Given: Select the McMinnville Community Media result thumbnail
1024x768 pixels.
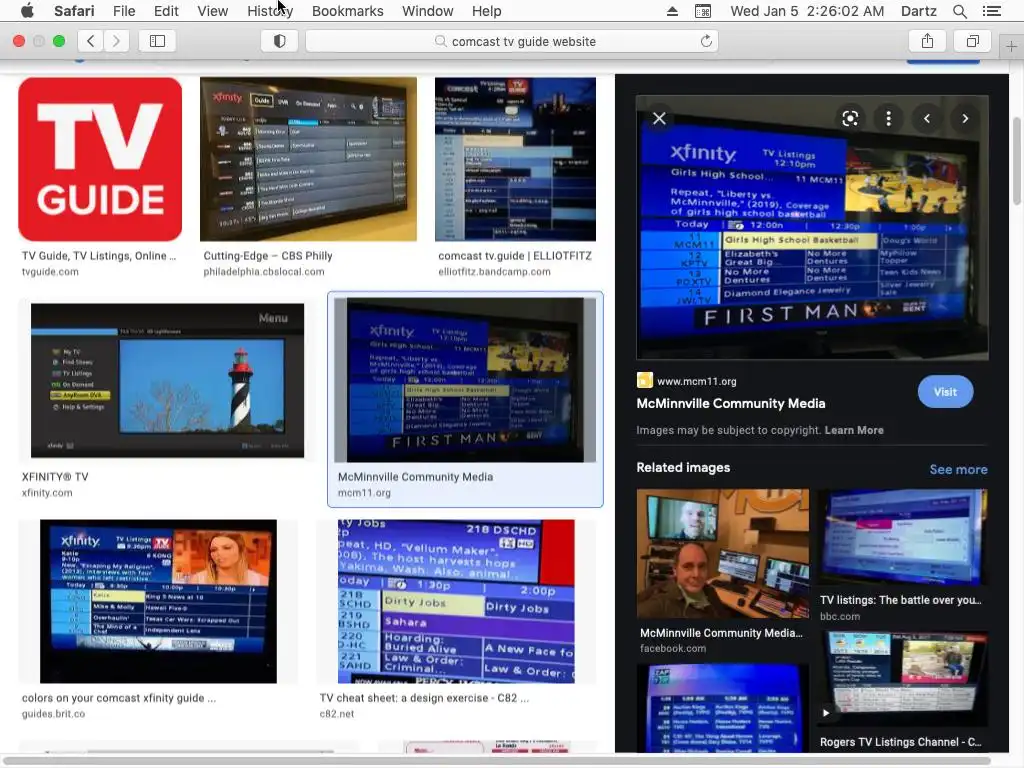Looking at the screenshot, I should (x=465, y=380).
